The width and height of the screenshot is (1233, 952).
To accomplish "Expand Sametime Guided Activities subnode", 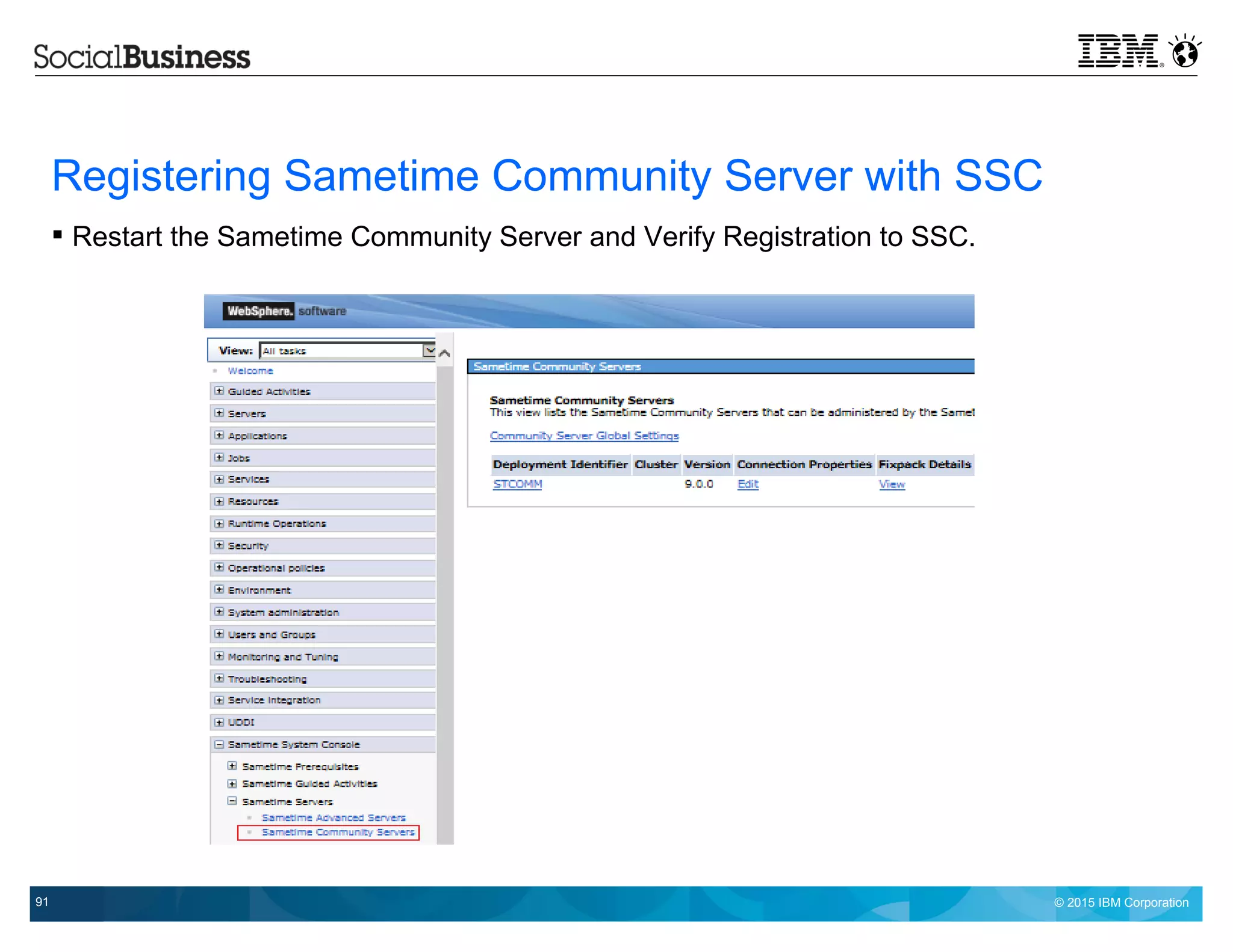I will tap(232, 784).
